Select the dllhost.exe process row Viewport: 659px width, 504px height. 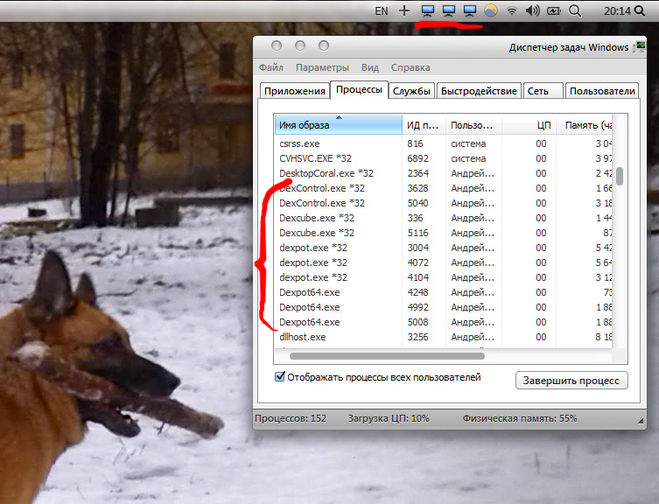[x=443, y=337]
